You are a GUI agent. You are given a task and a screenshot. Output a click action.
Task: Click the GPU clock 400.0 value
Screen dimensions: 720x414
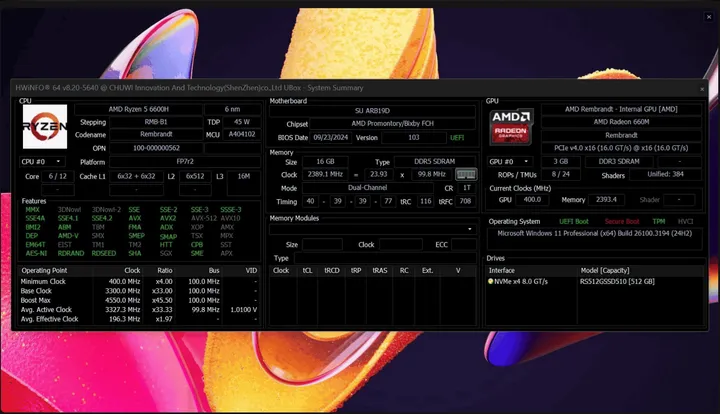532,200
